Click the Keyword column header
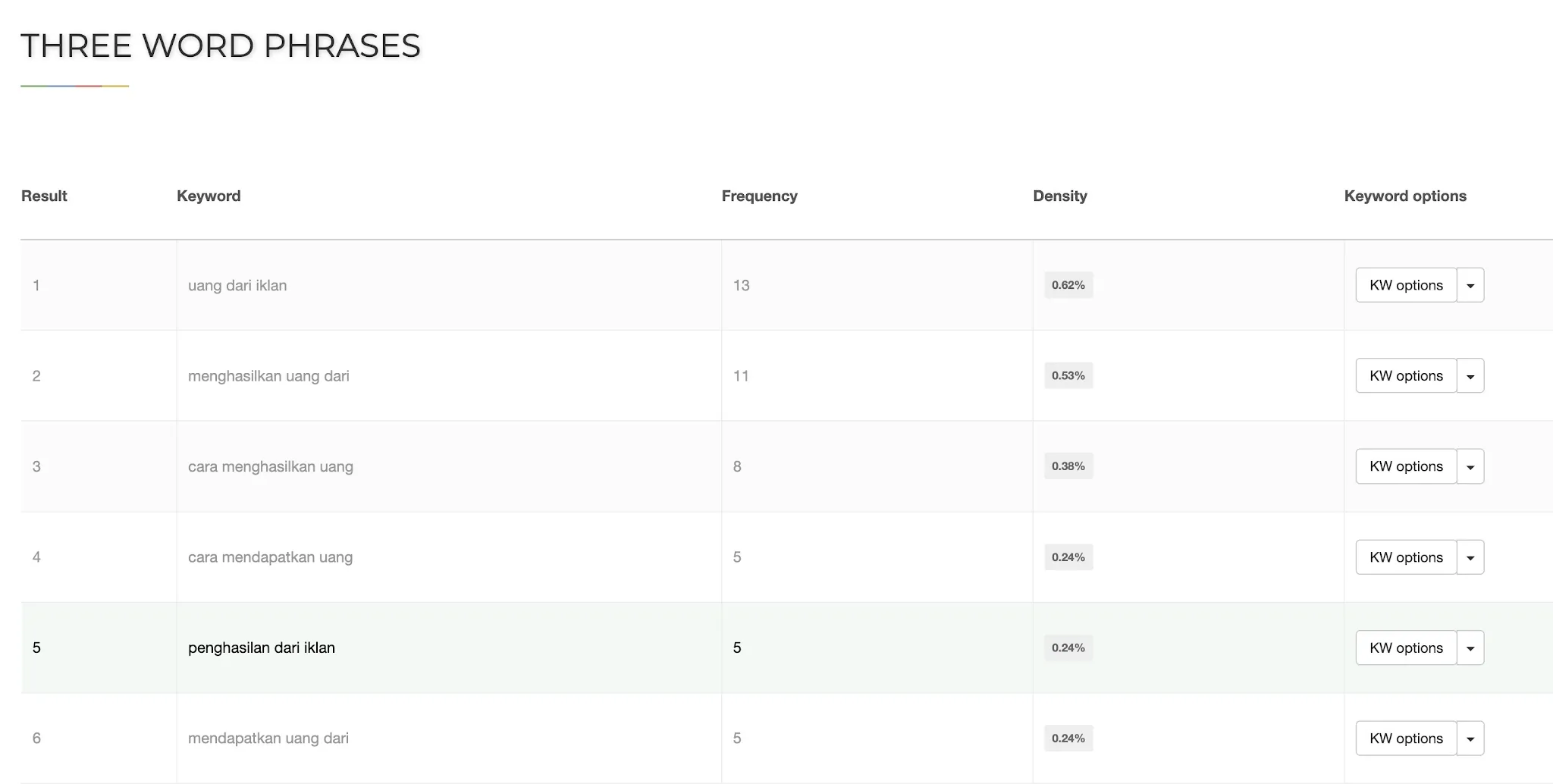This screenshot has height=784, width=1553. [209, 196]
